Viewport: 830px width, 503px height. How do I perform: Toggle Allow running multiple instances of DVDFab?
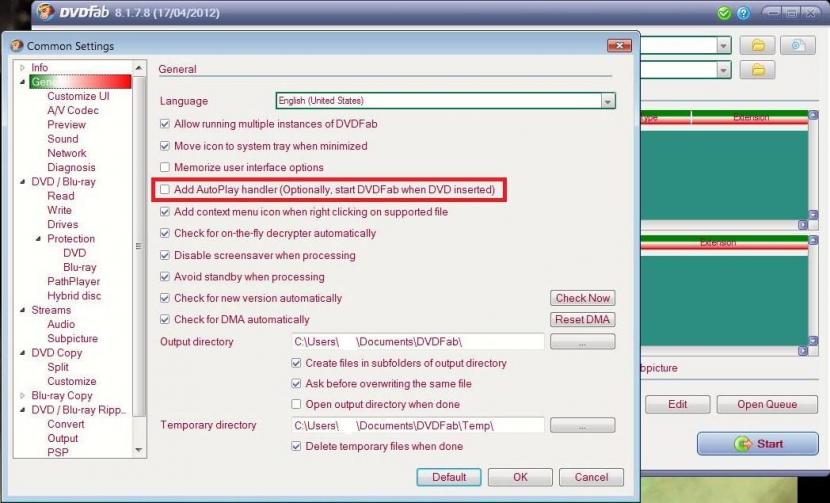click(x=165, y=124)
